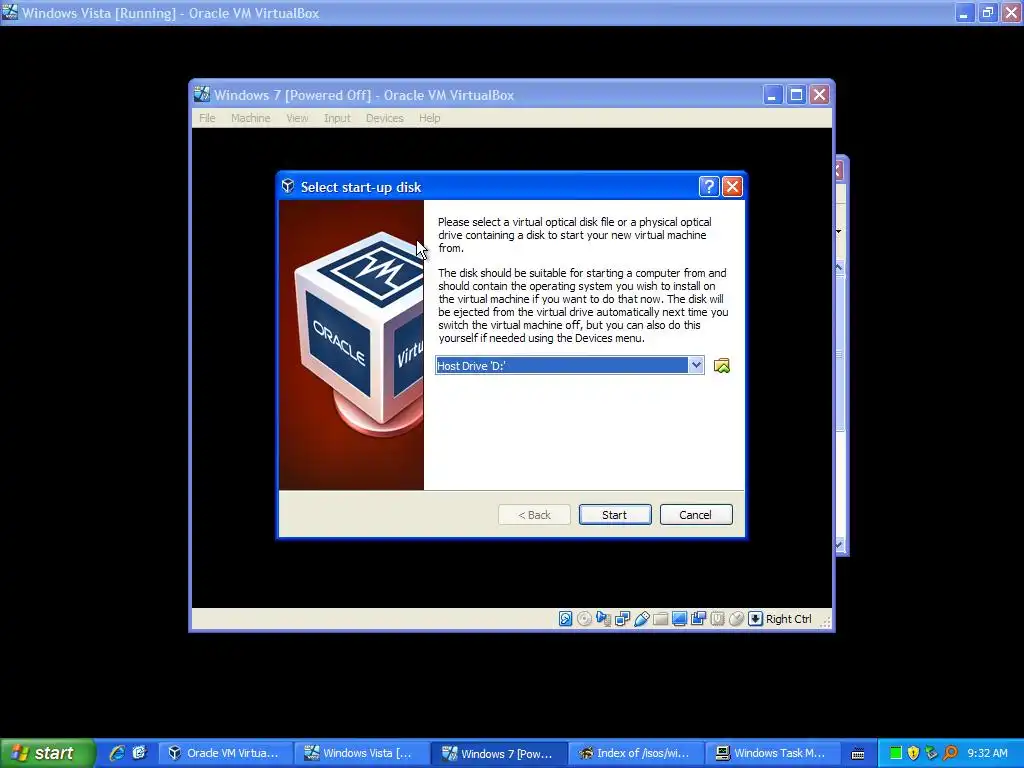Click the on-screen keyboard tray icon
Viewport: 1024px width, 768px height.
(x=857, y=754)
